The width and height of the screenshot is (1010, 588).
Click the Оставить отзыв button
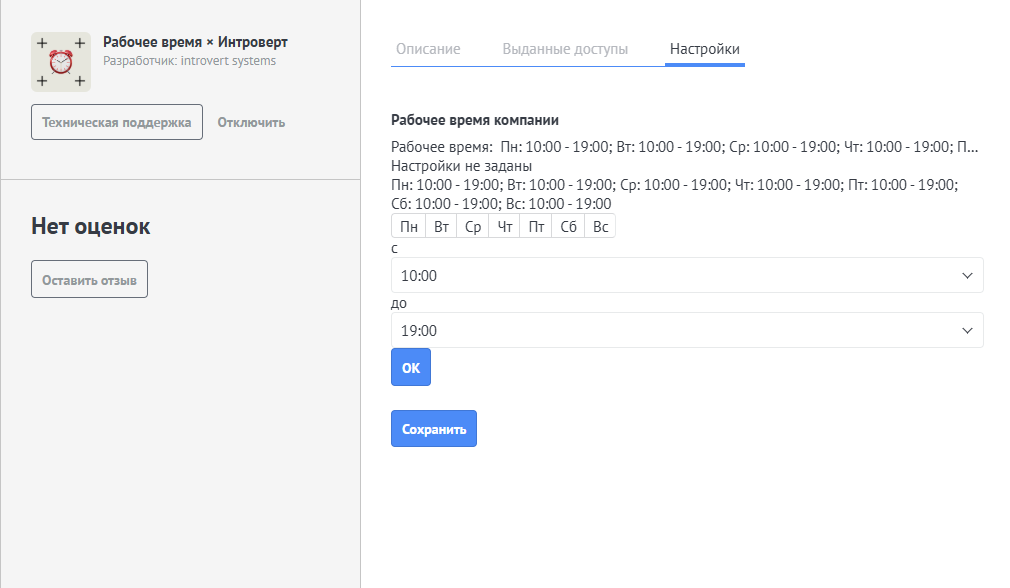90,280
